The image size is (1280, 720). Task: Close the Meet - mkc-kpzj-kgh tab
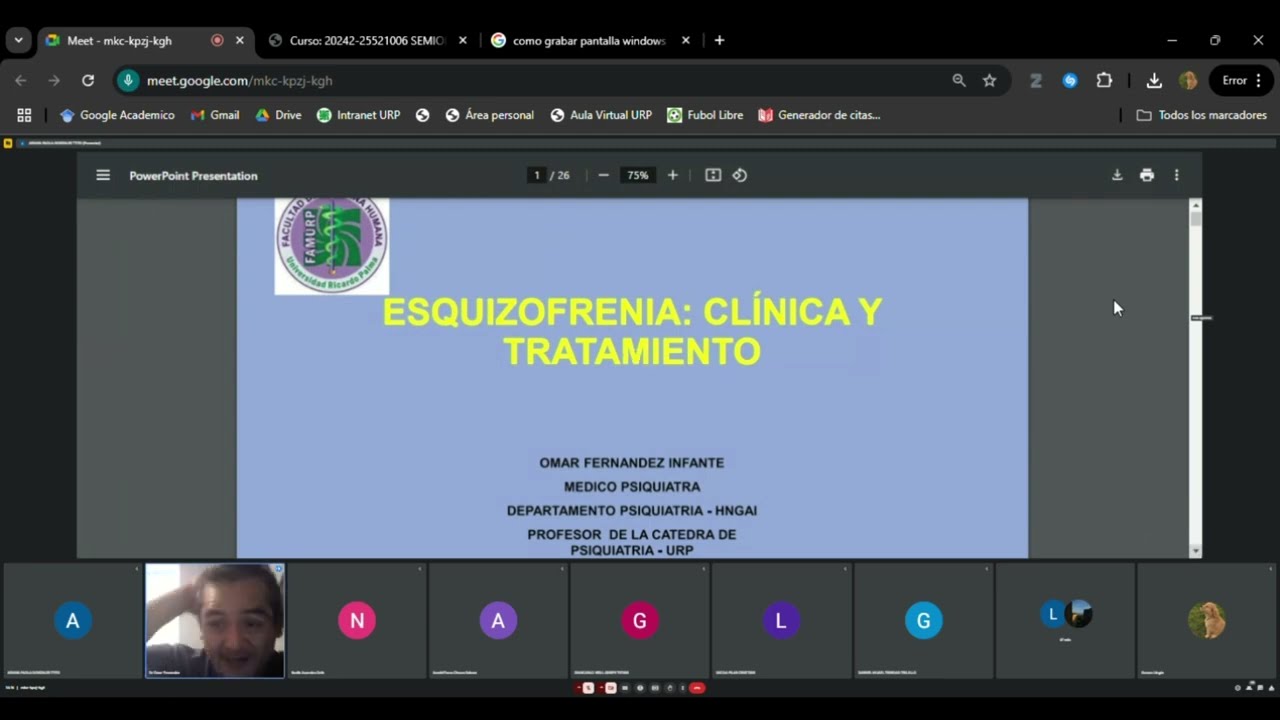(x=240, y=41)
